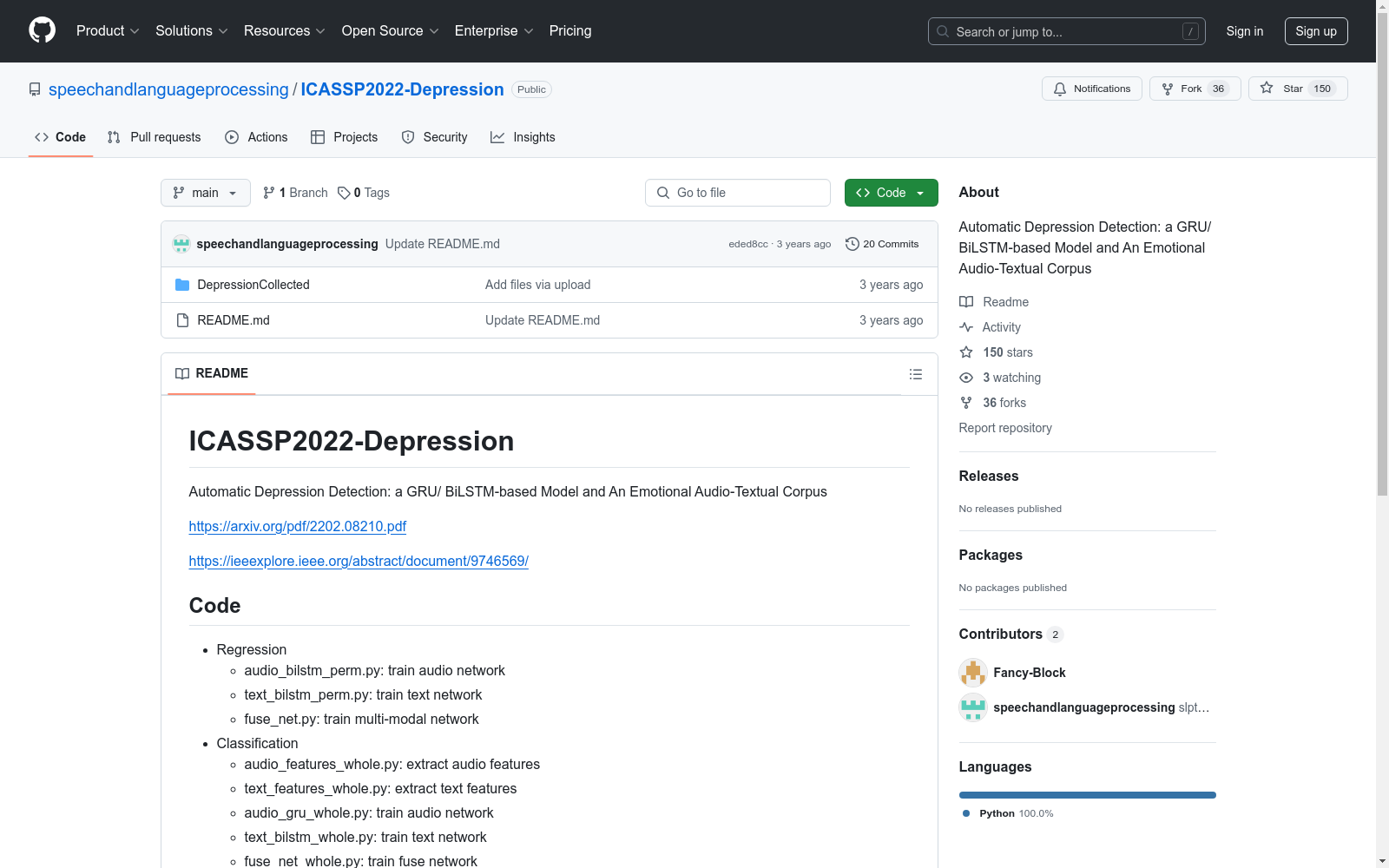Viewport: 1389px width, 868px height.
Task: Click the branch icon next to 1 Branch
Action: point(269,193)
